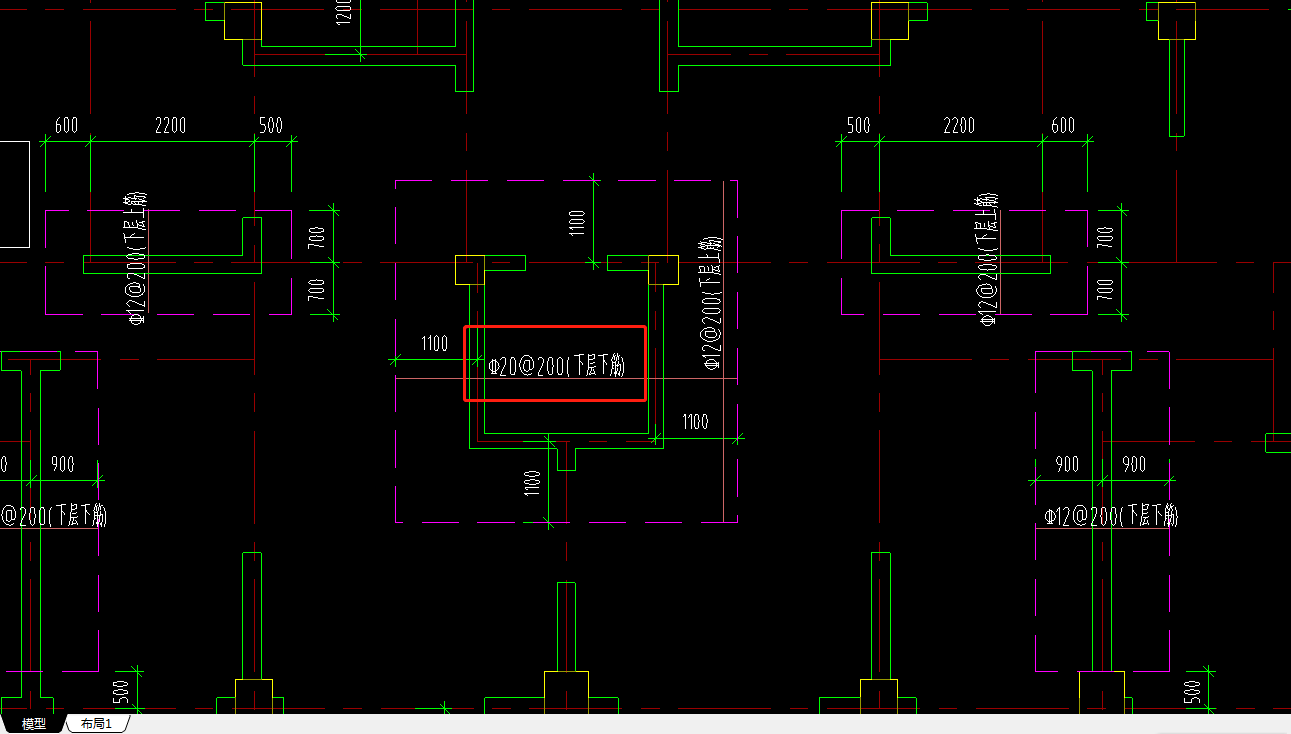Image resolution: width=1291 pixels, height=734 pixels.
Task: Click the 2200 dimension in the top-left chain
Action: click(170, 126)
